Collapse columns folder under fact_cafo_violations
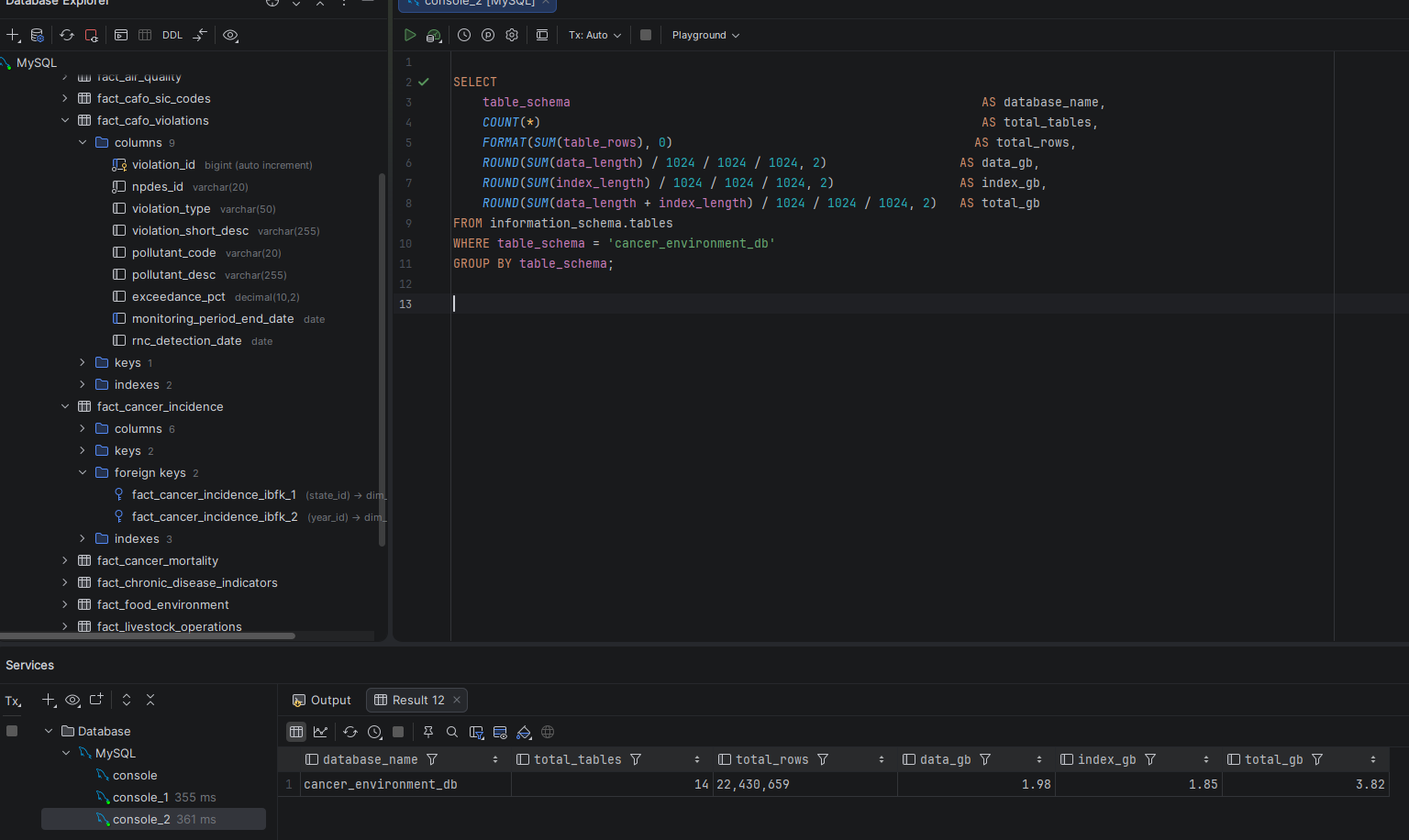This screenshot has width=1409, height=840. pos(82,142)
